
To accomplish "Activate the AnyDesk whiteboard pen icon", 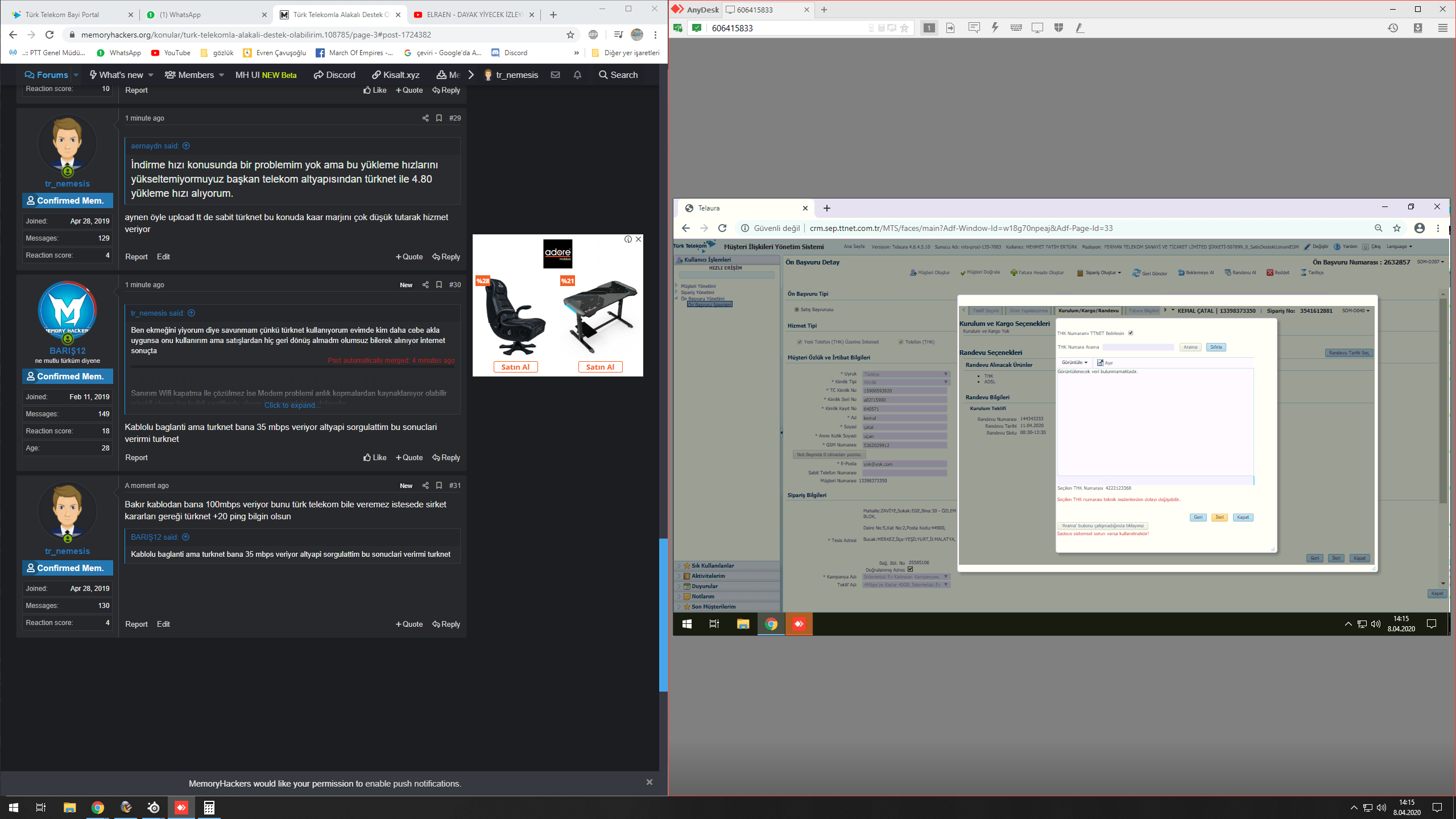I will pyautogui.click(x=1079, y=28).
